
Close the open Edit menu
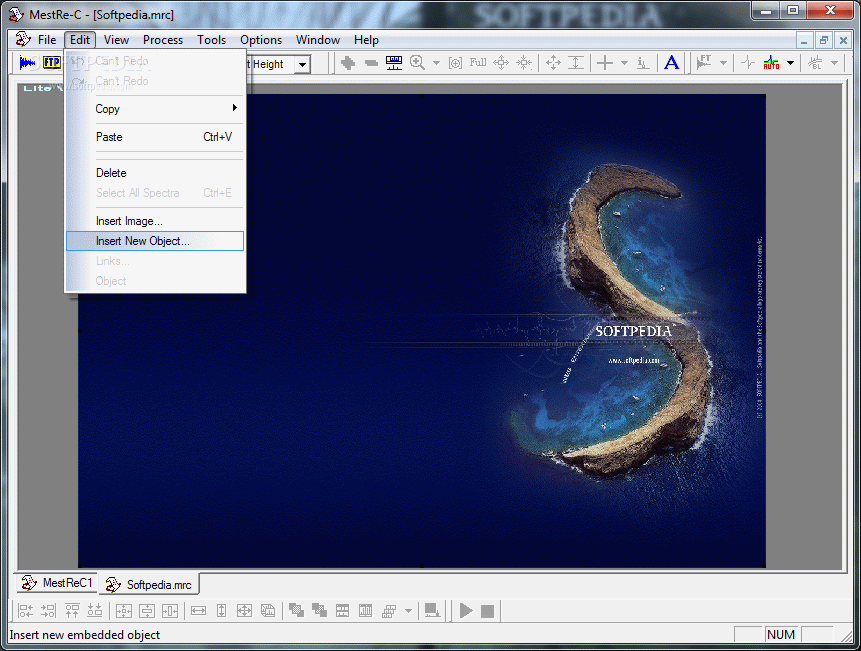(x=80, y=40)
